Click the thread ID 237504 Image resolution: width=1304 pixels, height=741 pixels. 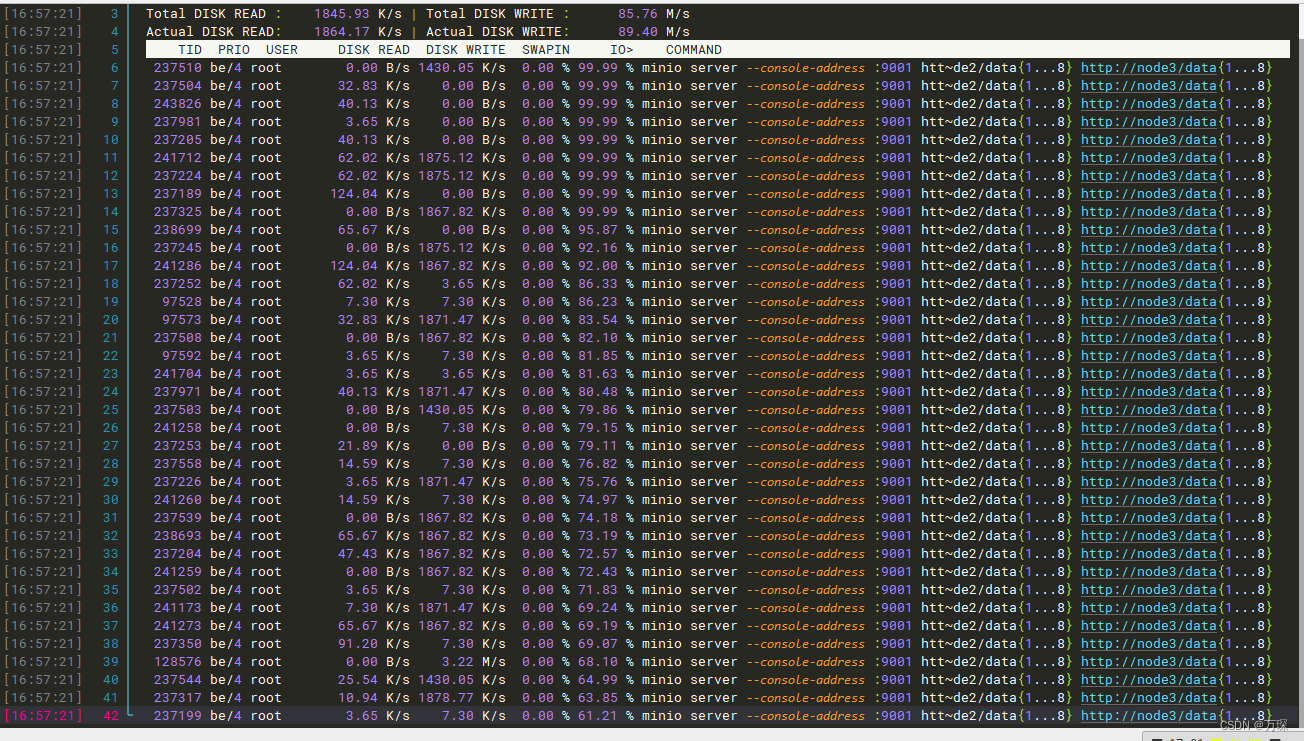point(178,86)
